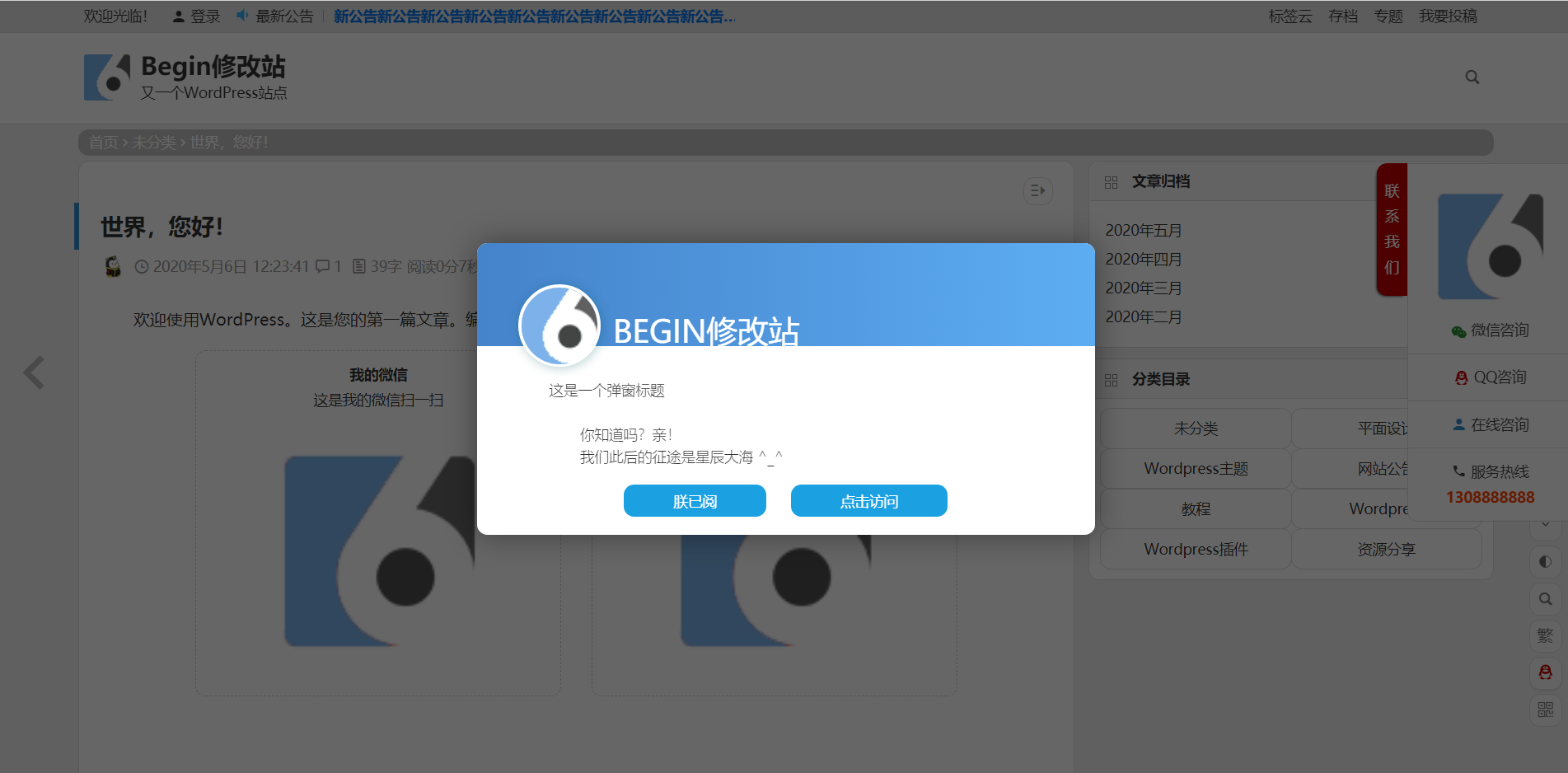Open category Wordpress插件

(1196, 550)
